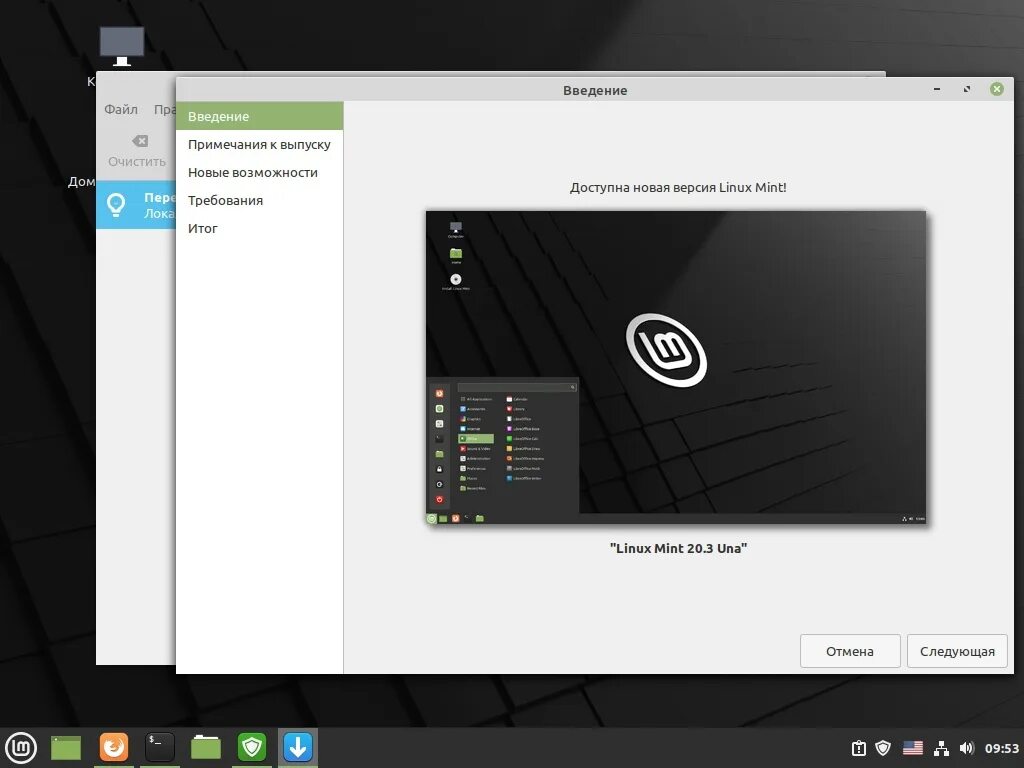Image resolution: width=1024 pixels, height=768 pixels.
Task: Click the network icon in the tray
Action: 941,747
